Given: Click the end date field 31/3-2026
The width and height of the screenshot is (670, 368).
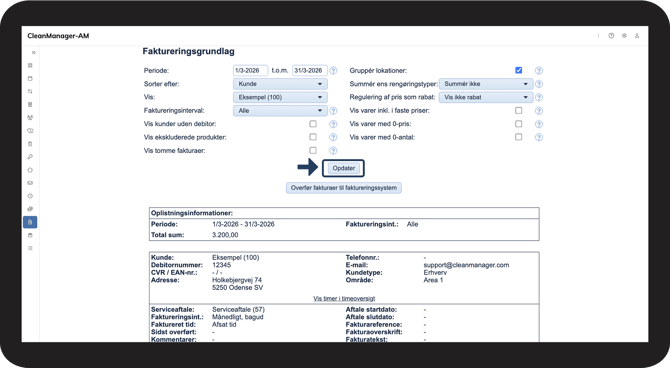Looking at the screenshot, I should pos(310,71).
